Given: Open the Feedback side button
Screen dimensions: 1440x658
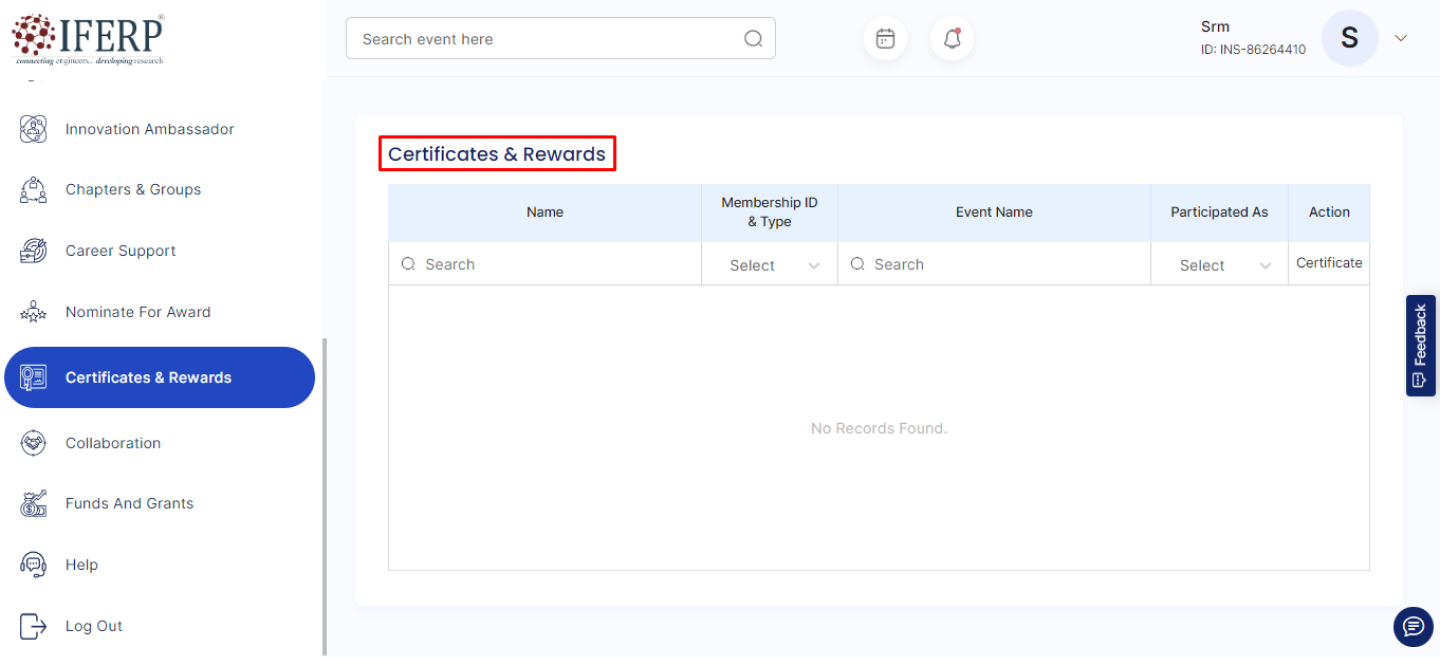Looking at the screenshot, I should click(1420, 345).
